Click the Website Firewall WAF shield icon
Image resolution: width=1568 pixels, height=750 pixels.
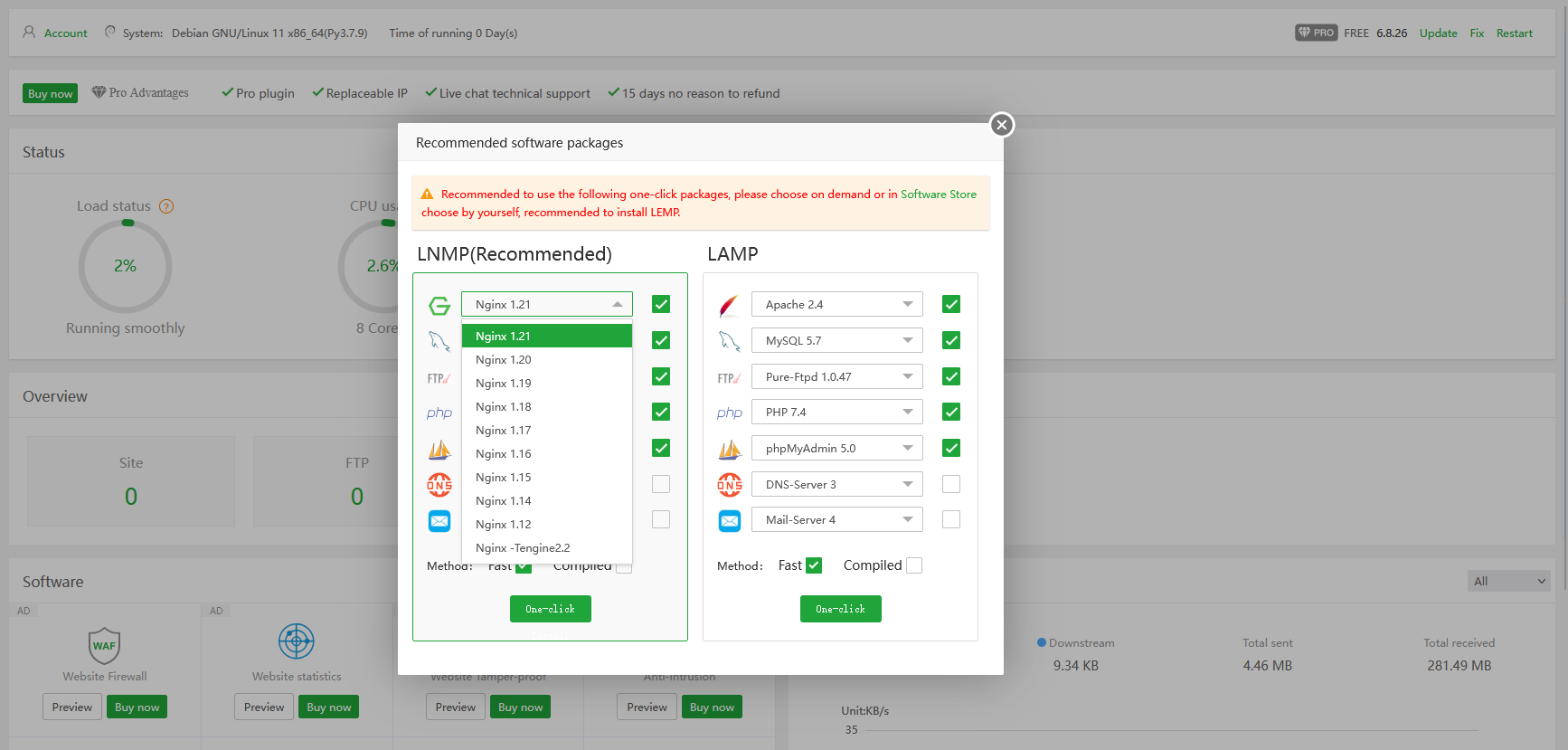coord(105,645)
